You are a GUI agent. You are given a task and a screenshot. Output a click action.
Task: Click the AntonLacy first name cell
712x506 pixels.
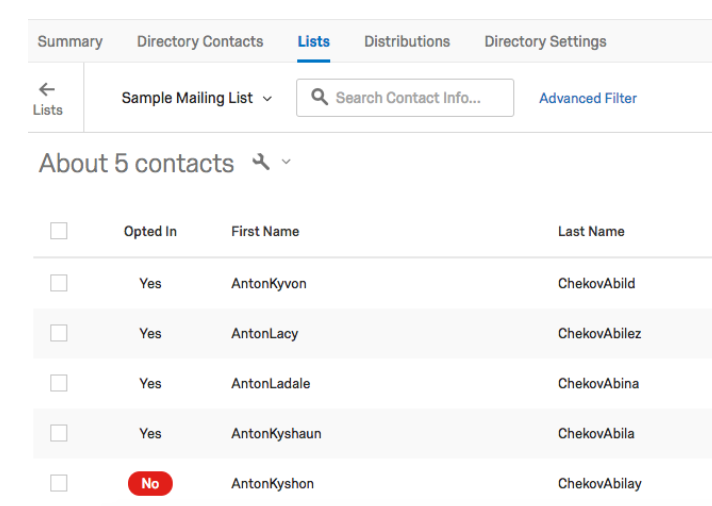265,333
